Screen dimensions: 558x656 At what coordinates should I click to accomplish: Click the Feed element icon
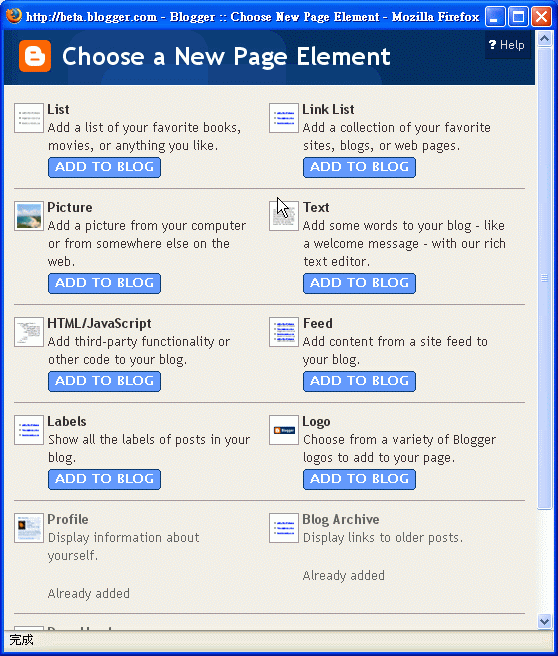point(284,332)
